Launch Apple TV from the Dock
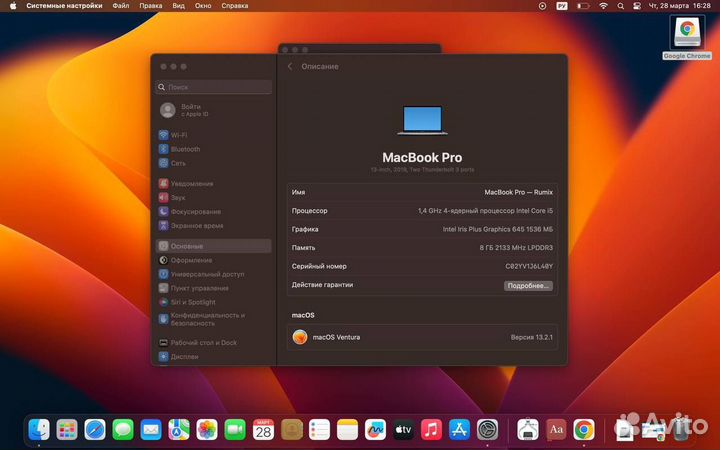This screenshot has width=720, height=450. (x=404, y=430)
